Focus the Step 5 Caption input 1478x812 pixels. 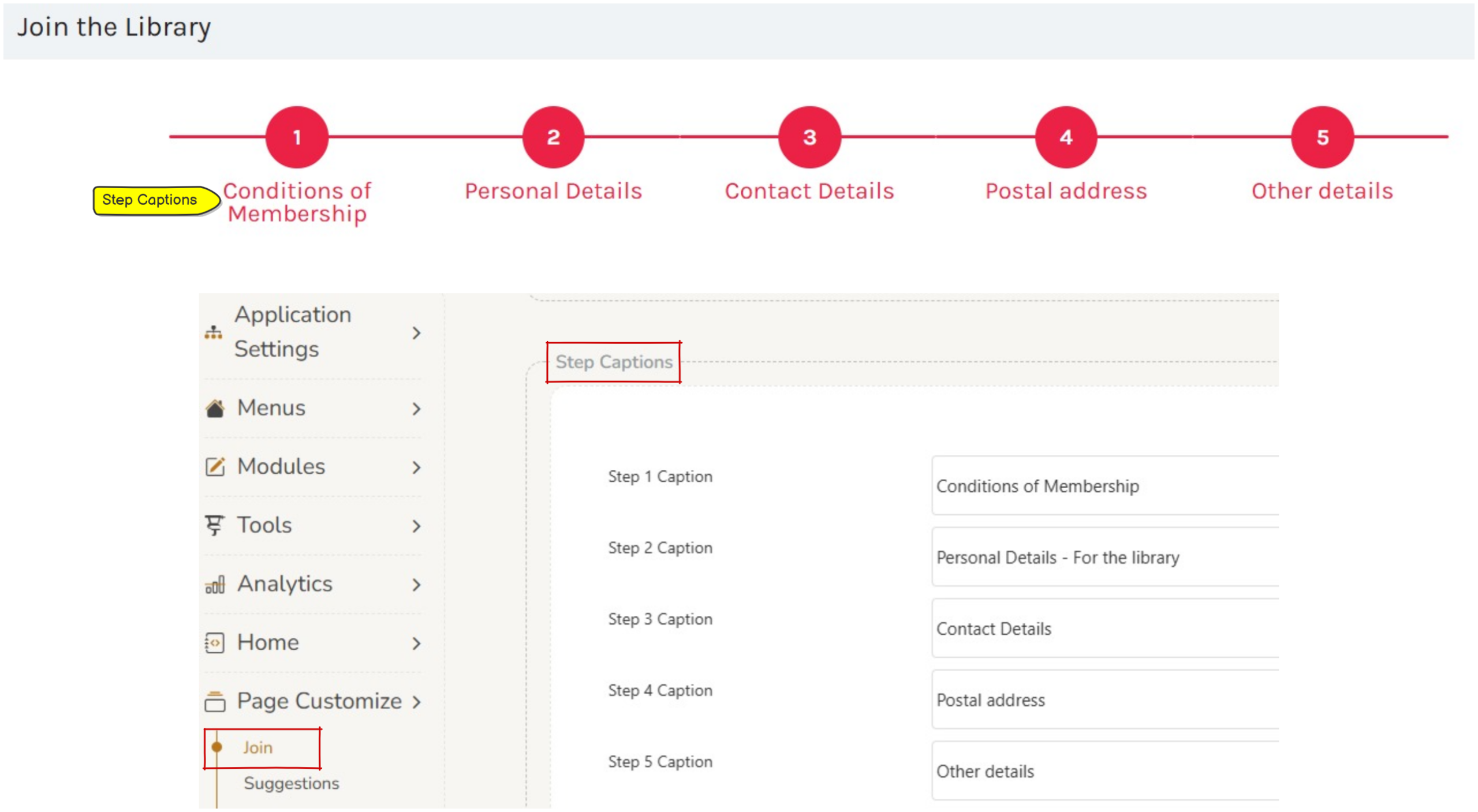coord(1104,772)
